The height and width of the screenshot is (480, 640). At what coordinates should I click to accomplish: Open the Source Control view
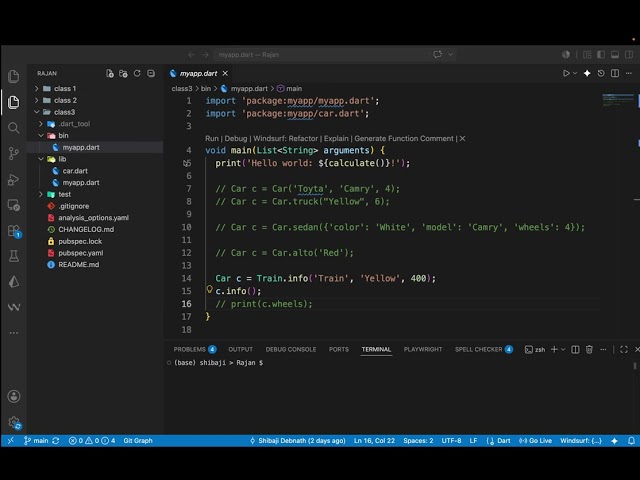tap(13, 153)
